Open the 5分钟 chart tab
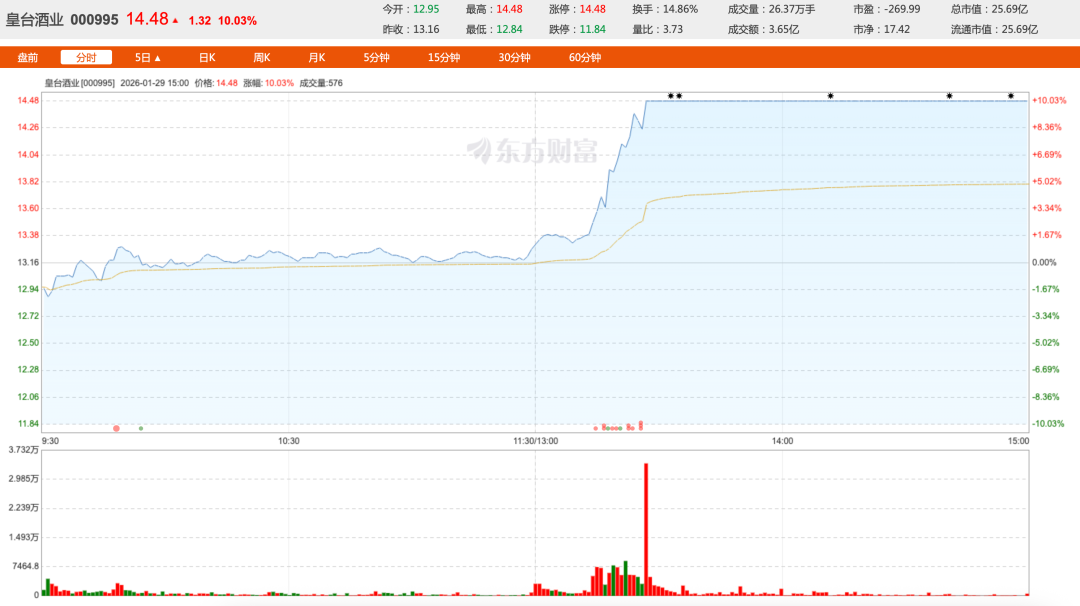 (376, 58)
